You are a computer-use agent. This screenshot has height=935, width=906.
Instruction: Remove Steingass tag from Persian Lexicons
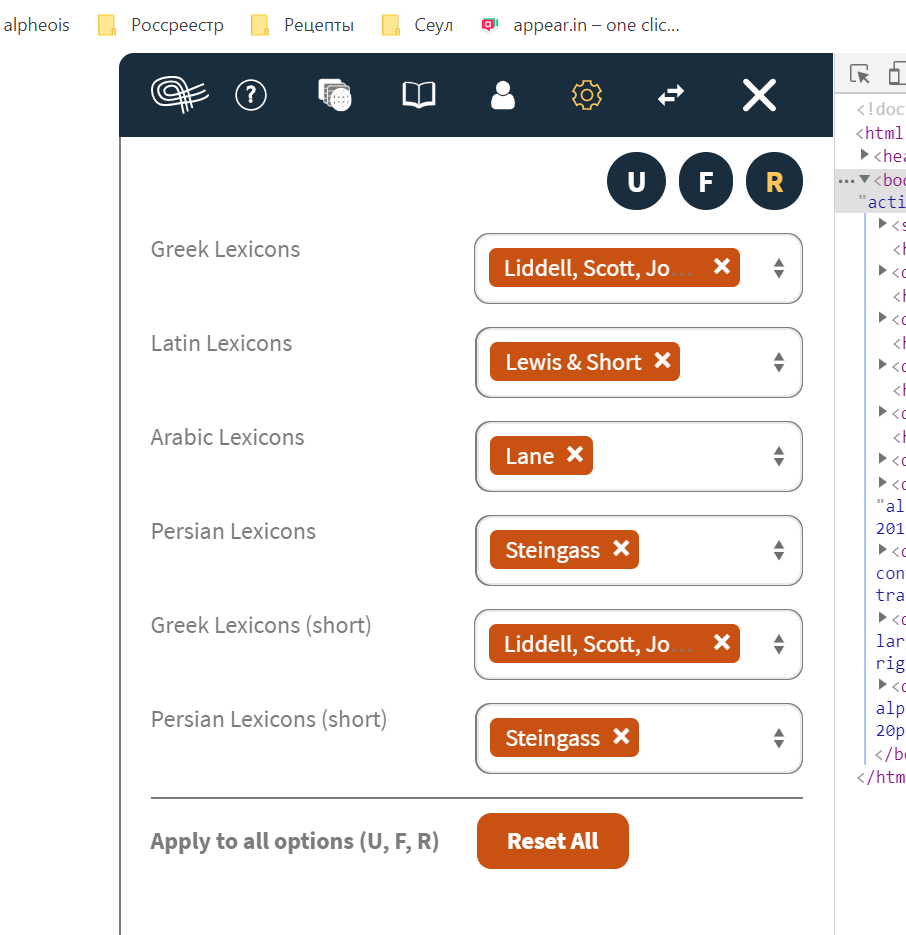(621, 548)
